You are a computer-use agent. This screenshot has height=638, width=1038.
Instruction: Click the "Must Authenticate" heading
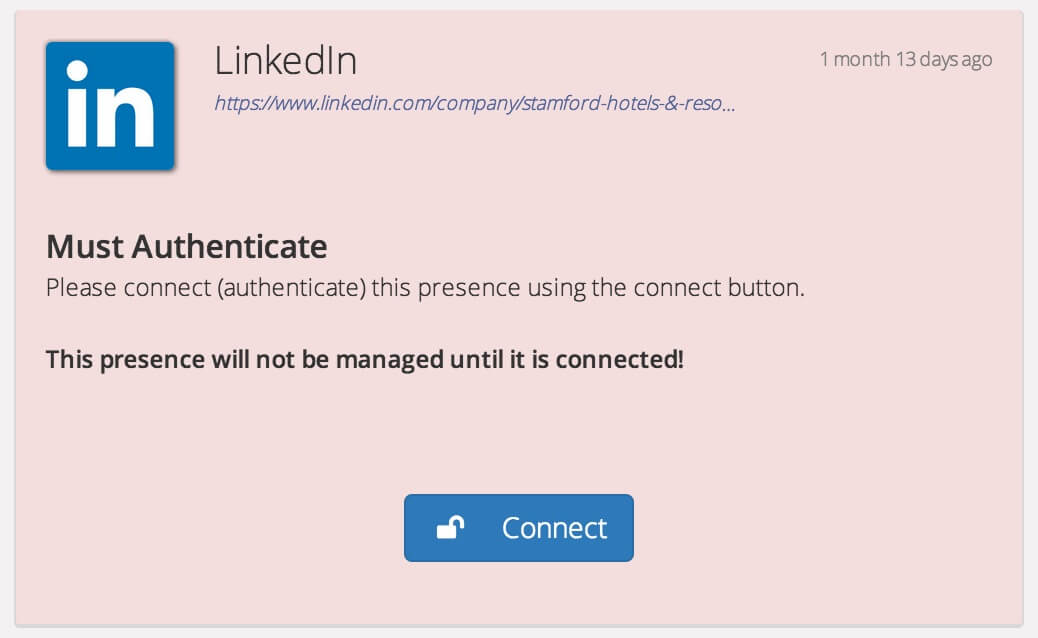tap(186, 246)
